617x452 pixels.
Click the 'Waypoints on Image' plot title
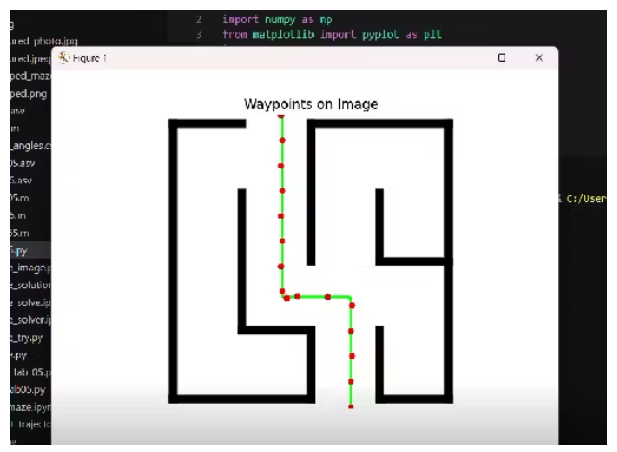point(311,104)
